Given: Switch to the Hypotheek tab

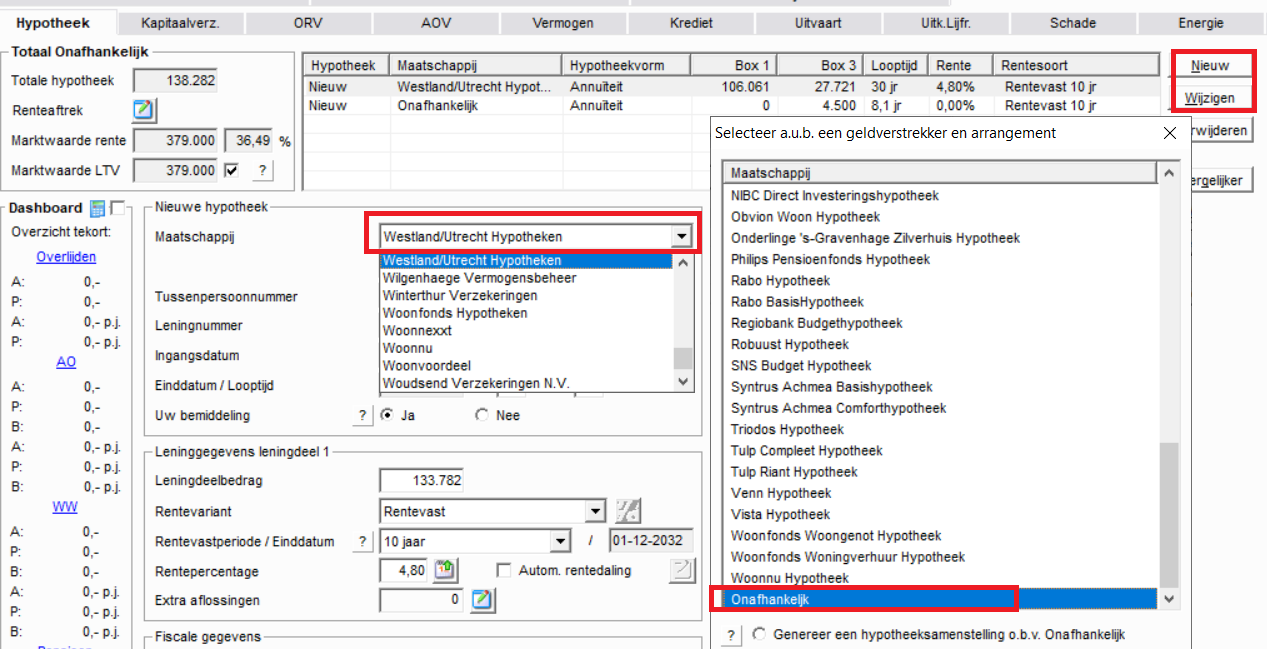Looking at the screenshot, I should pyautogui.click(x=54, y=23).
